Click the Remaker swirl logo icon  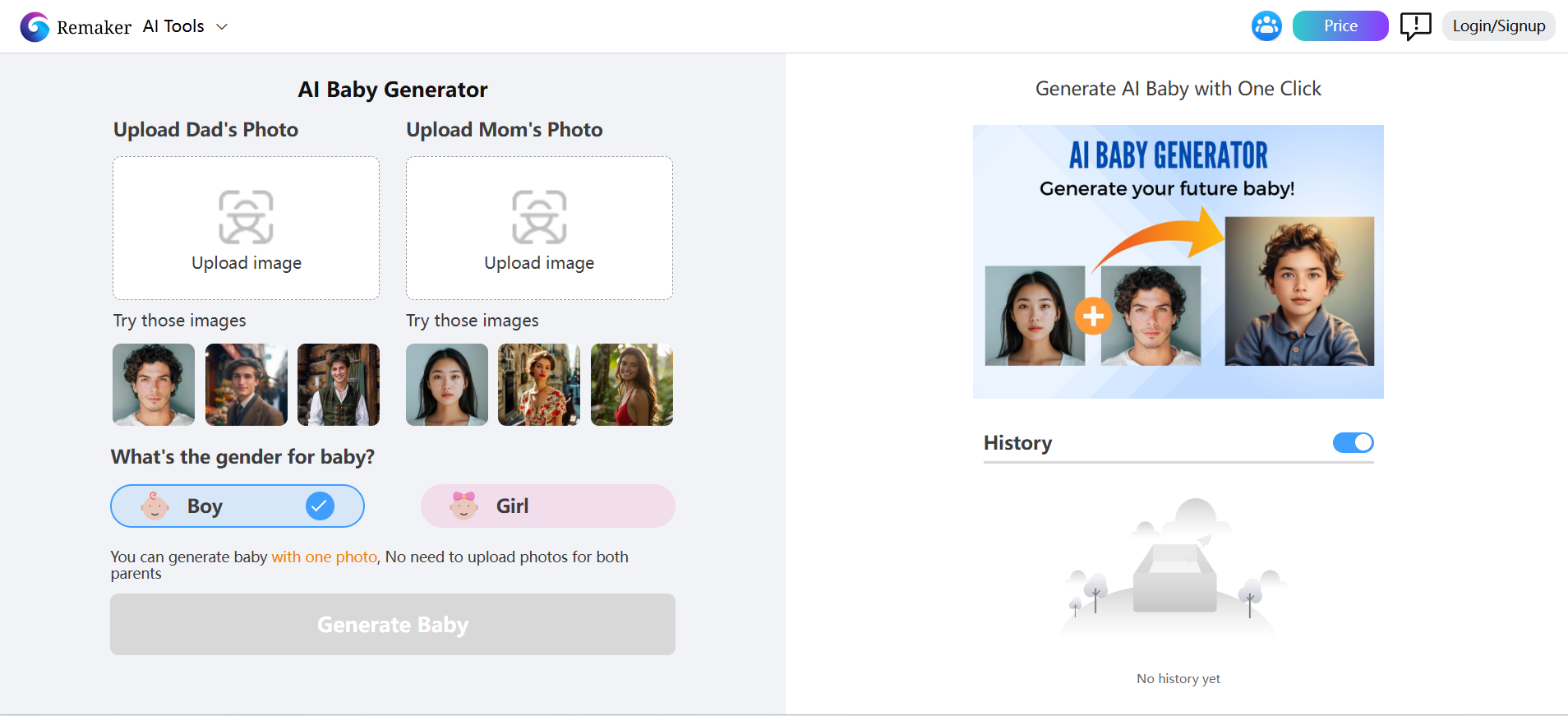pyautogui.click(x=35, y=26)
